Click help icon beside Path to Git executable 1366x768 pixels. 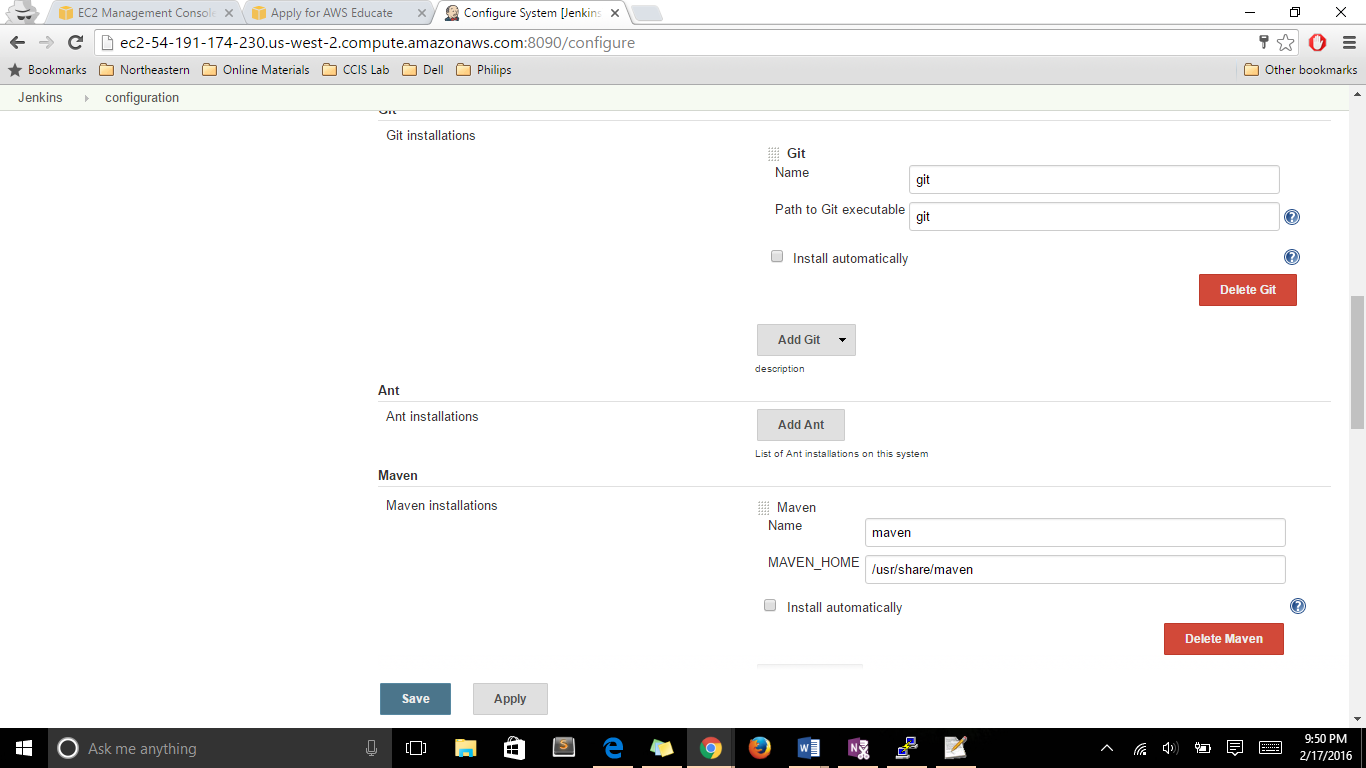click(1291, 217)
